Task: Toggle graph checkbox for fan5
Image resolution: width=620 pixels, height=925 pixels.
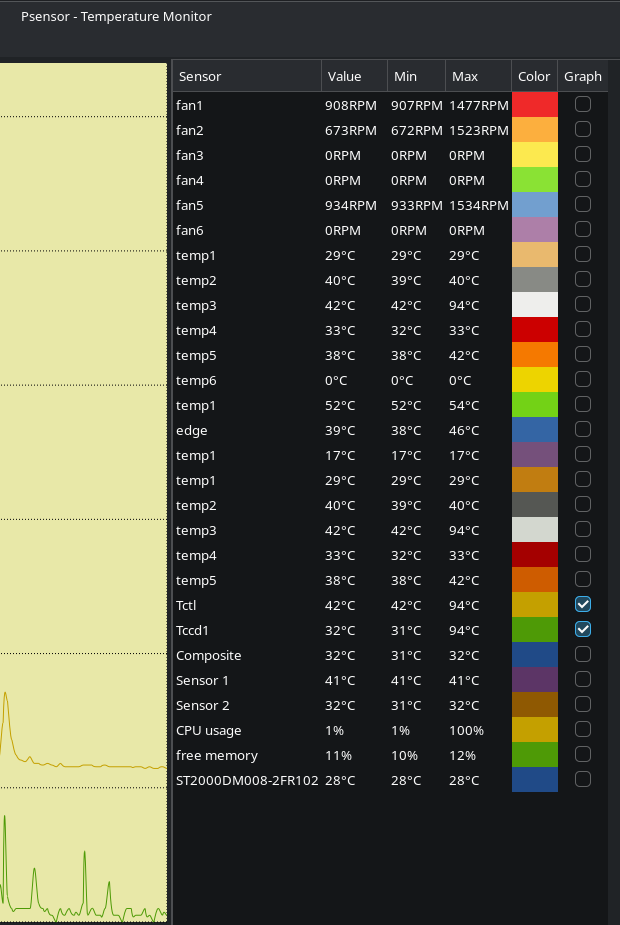Action: 582,204
